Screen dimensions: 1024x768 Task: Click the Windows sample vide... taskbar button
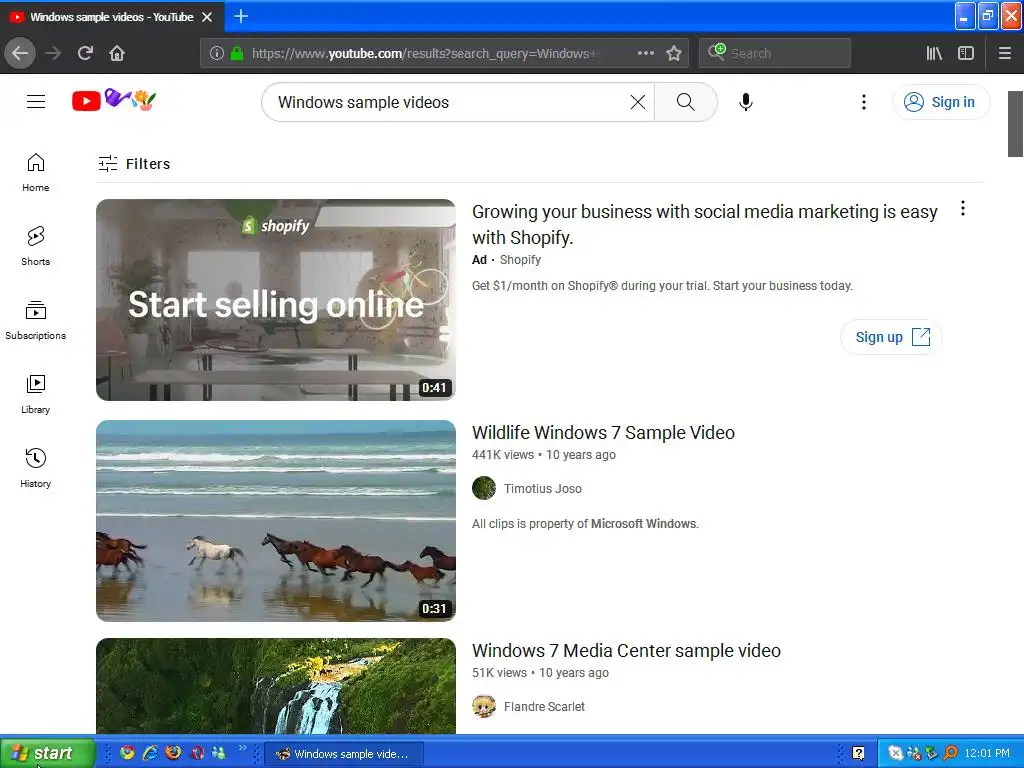(344, 754)
